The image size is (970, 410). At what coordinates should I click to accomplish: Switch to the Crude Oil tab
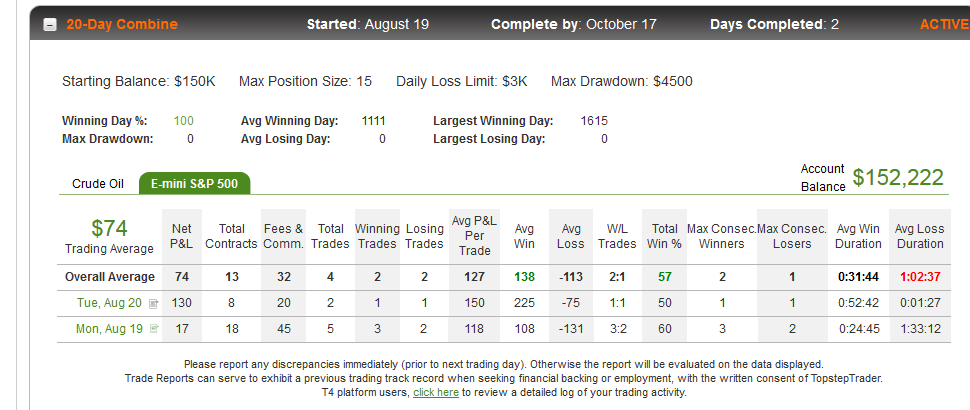point(98,184)
